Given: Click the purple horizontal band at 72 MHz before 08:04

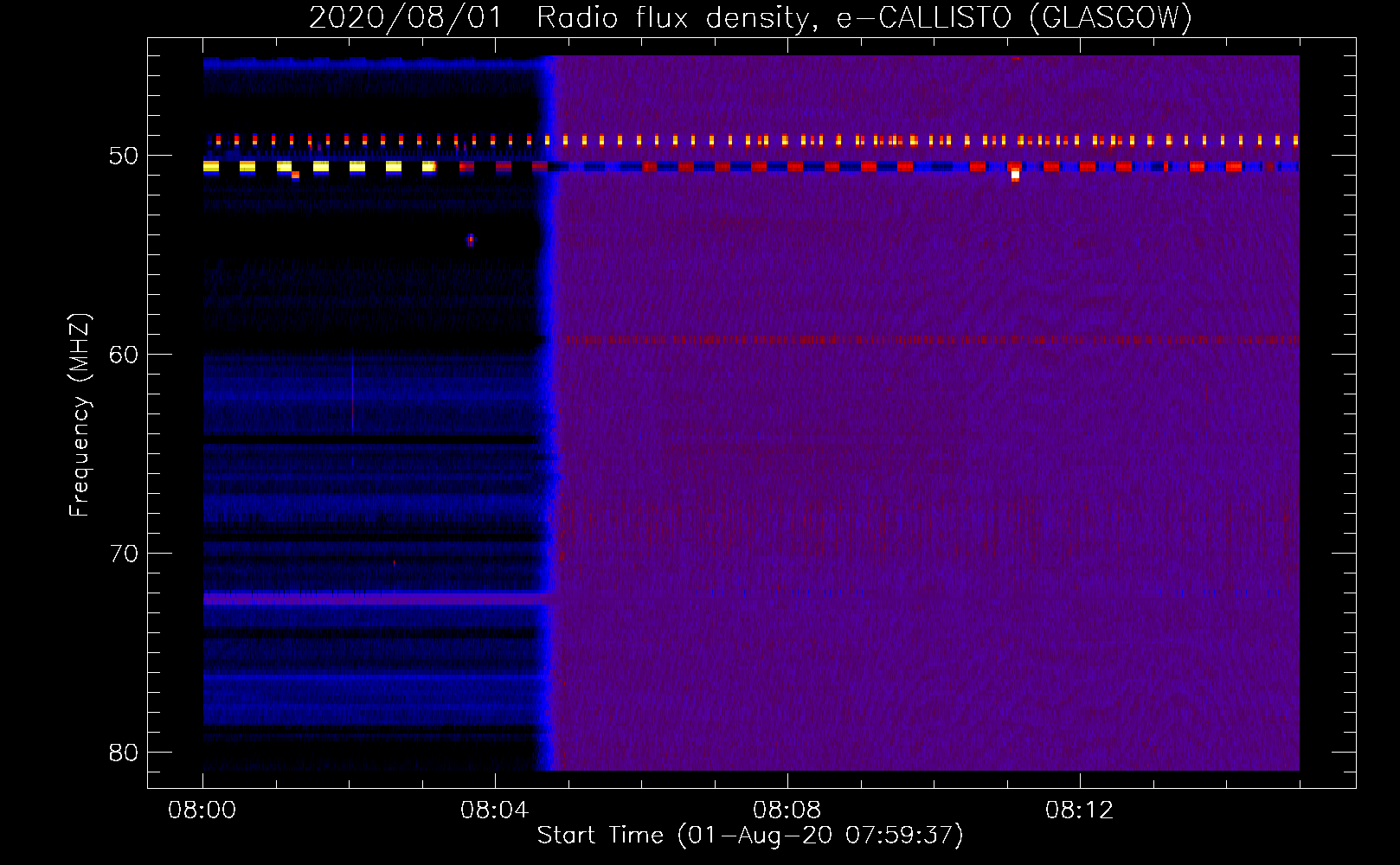Looking at the screenshot, I should (x=376, y=598).
